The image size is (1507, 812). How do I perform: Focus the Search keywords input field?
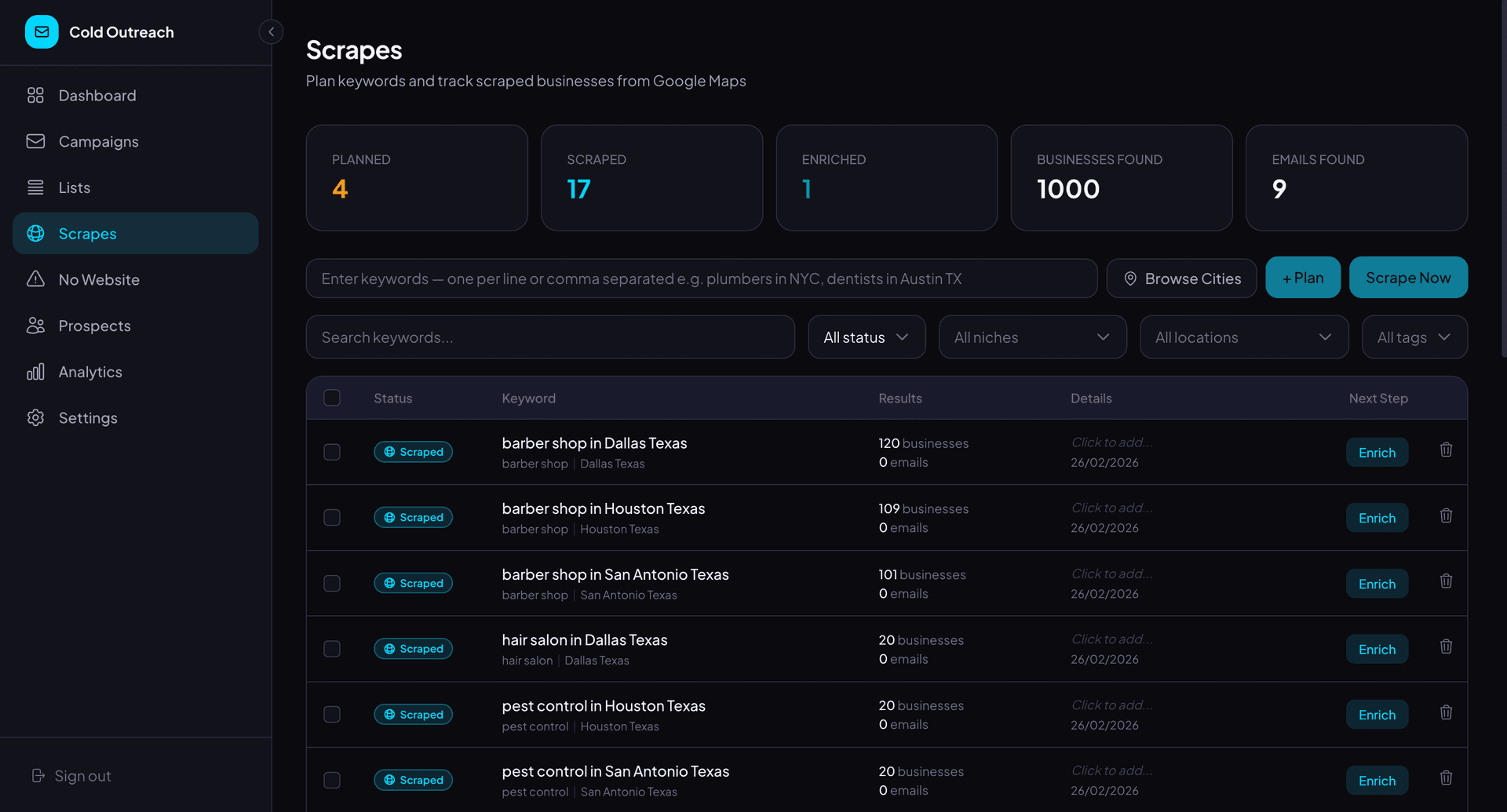pos(549,337)
